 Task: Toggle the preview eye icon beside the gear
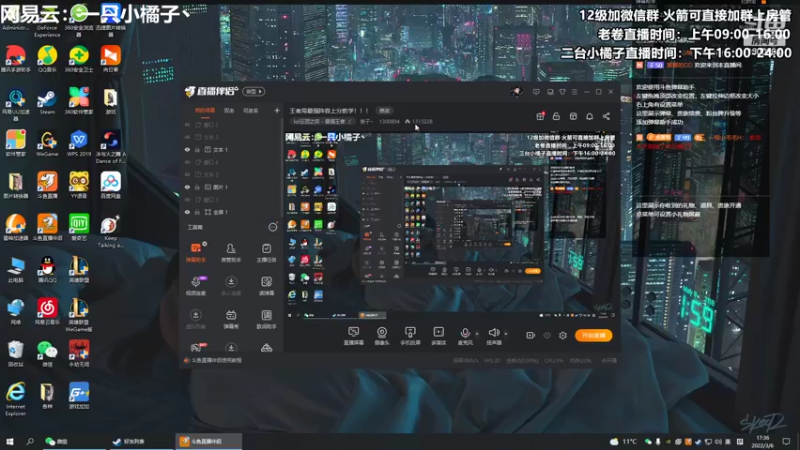[547, 335]
